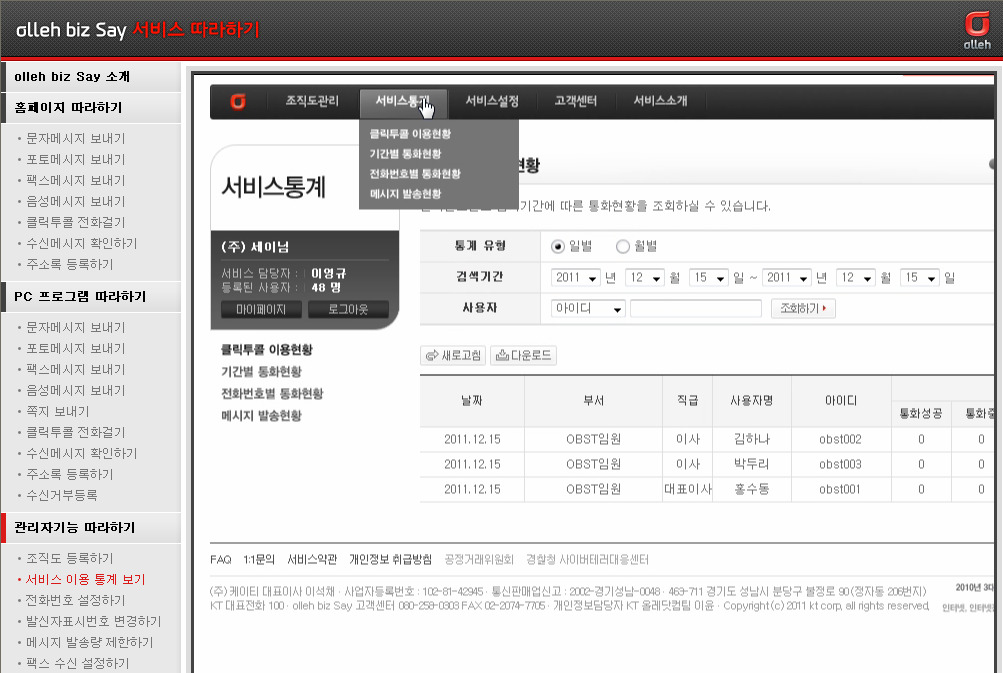Open 기간별 통화현황 in the 서비스통계 side list

pyautogui.click(x=261, y=372)
